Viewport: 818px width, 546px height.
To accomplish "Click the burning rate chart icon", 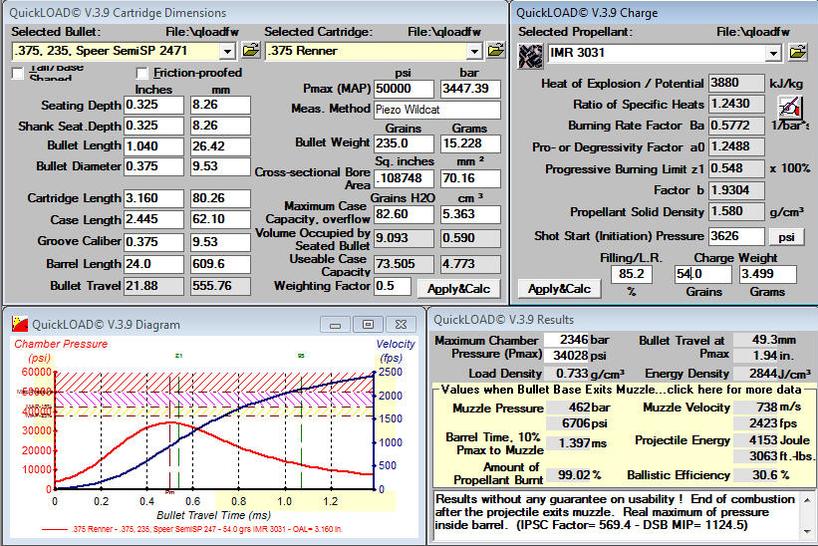I will tap(791, 107).
